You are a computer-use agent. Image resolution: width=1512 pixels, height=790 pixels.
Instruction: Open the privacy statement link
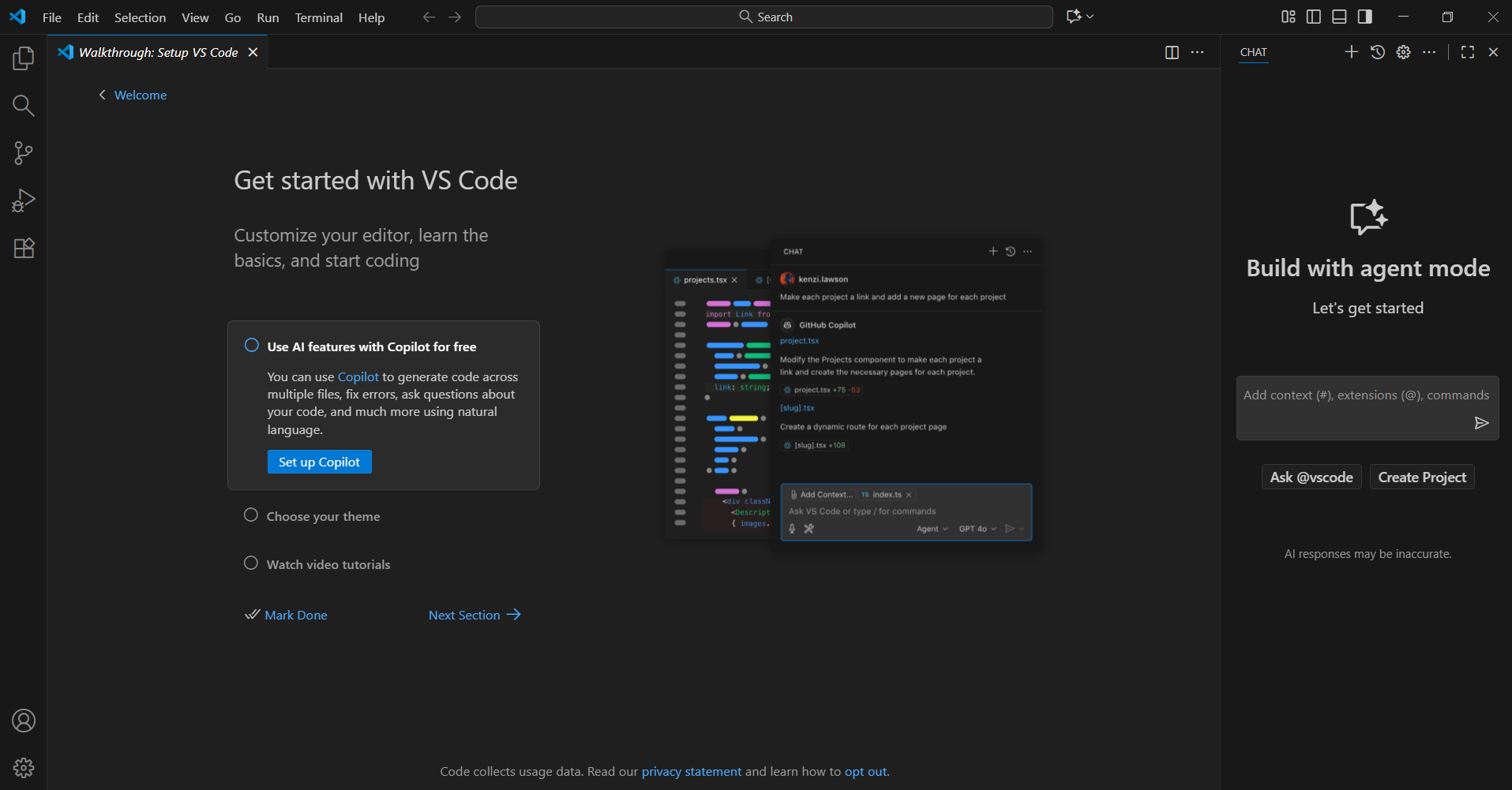pos(692,771)
